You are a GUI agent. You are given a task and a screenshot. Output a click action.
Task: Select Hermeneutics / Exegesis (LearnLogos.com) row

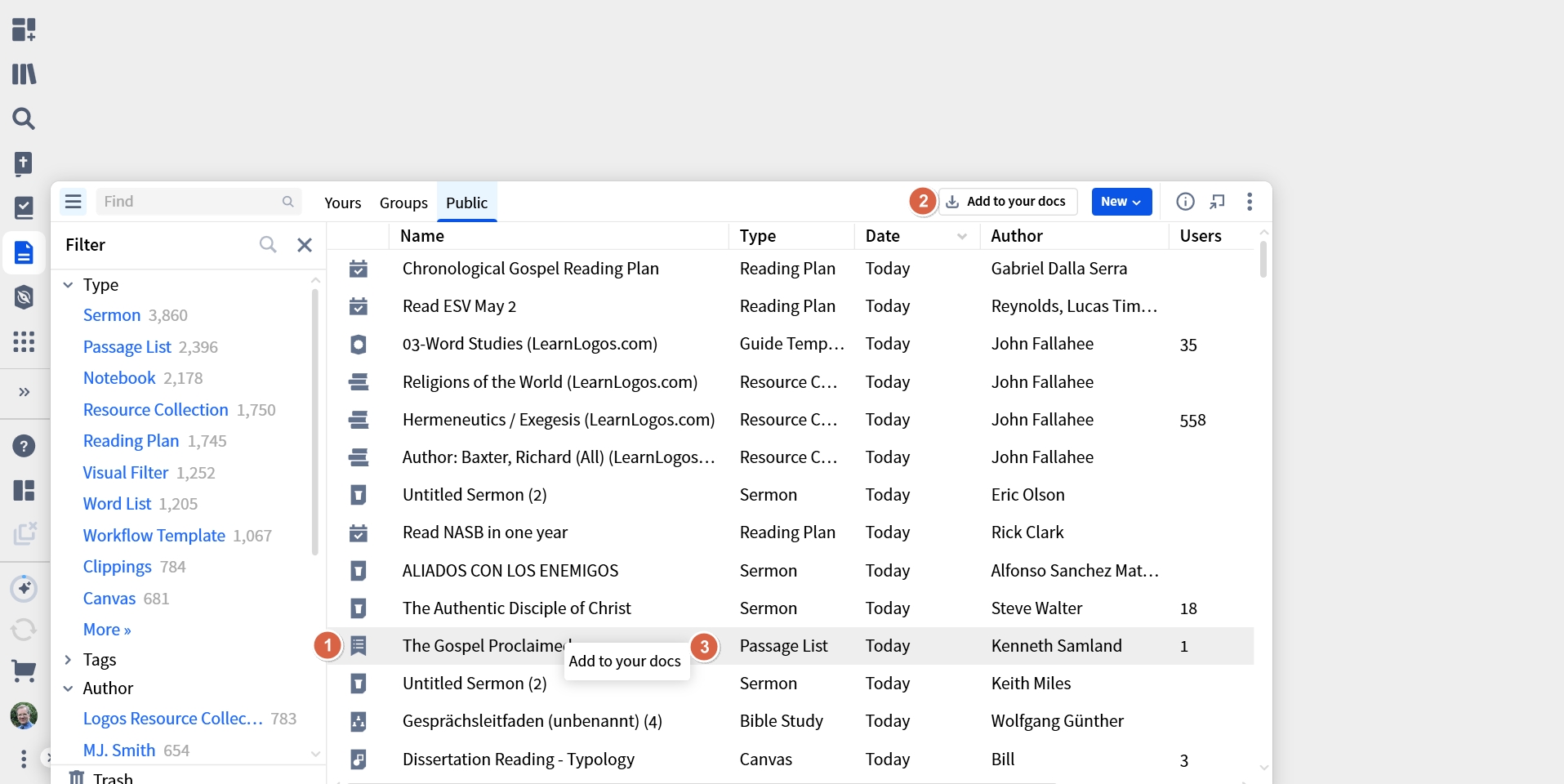(791, 420)
